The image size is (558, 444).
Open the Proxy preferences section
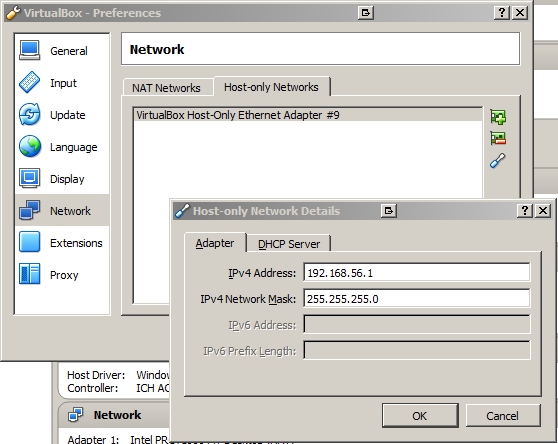(62, 275)
